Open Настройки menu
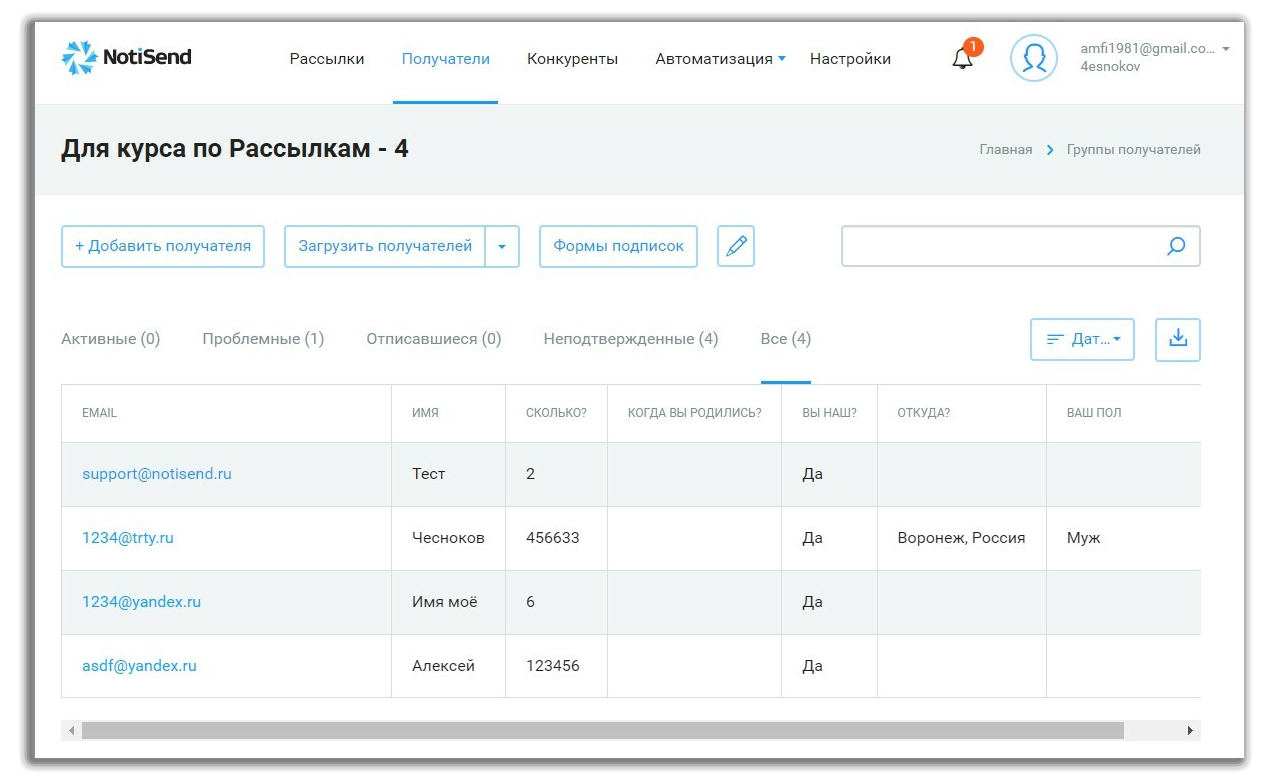This screenshot has height=780, width=1280. tap(850, 59)
